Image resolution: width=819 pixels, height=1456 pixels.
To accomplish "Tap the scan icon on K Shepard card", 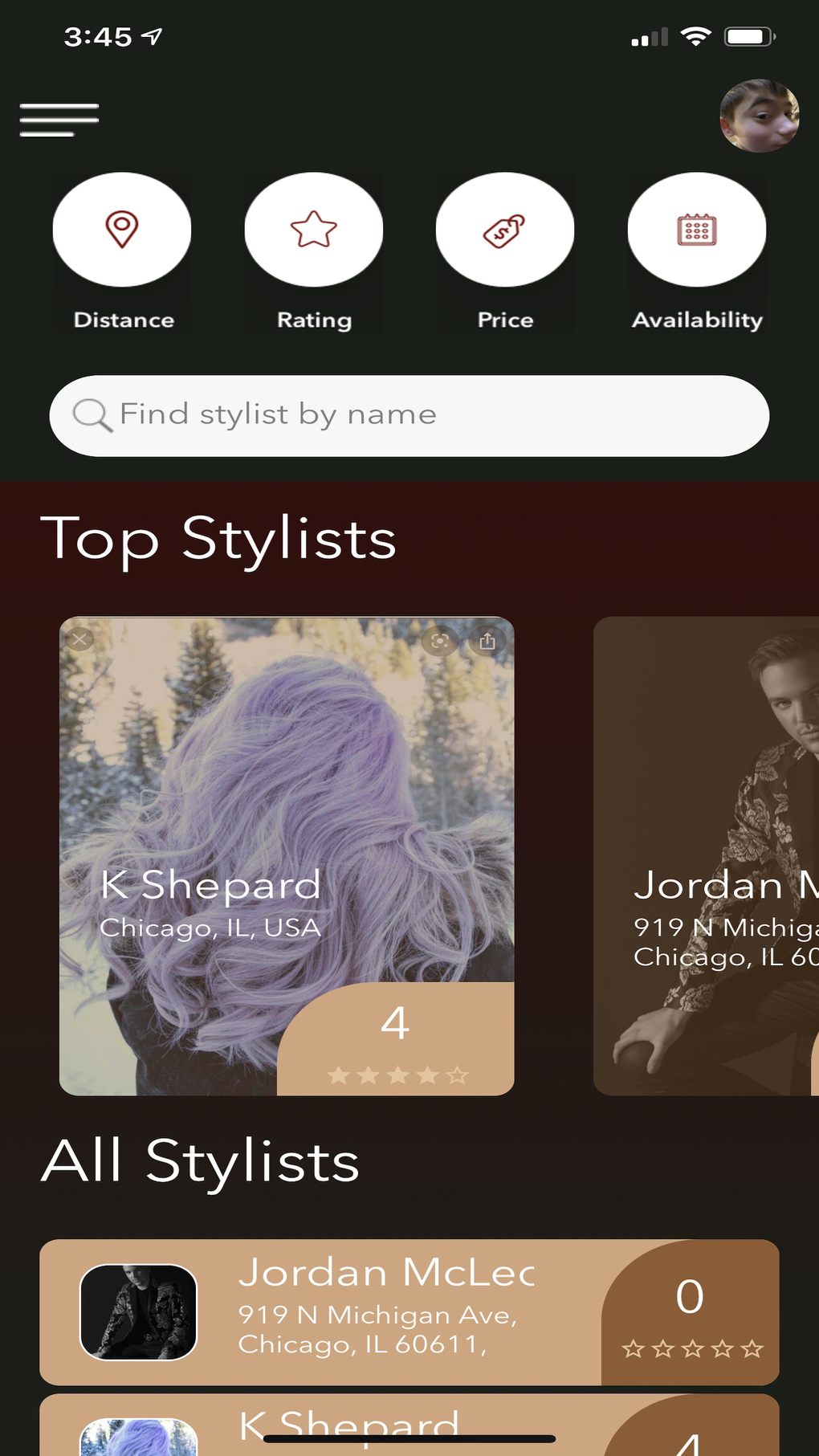I will [439, 641].
